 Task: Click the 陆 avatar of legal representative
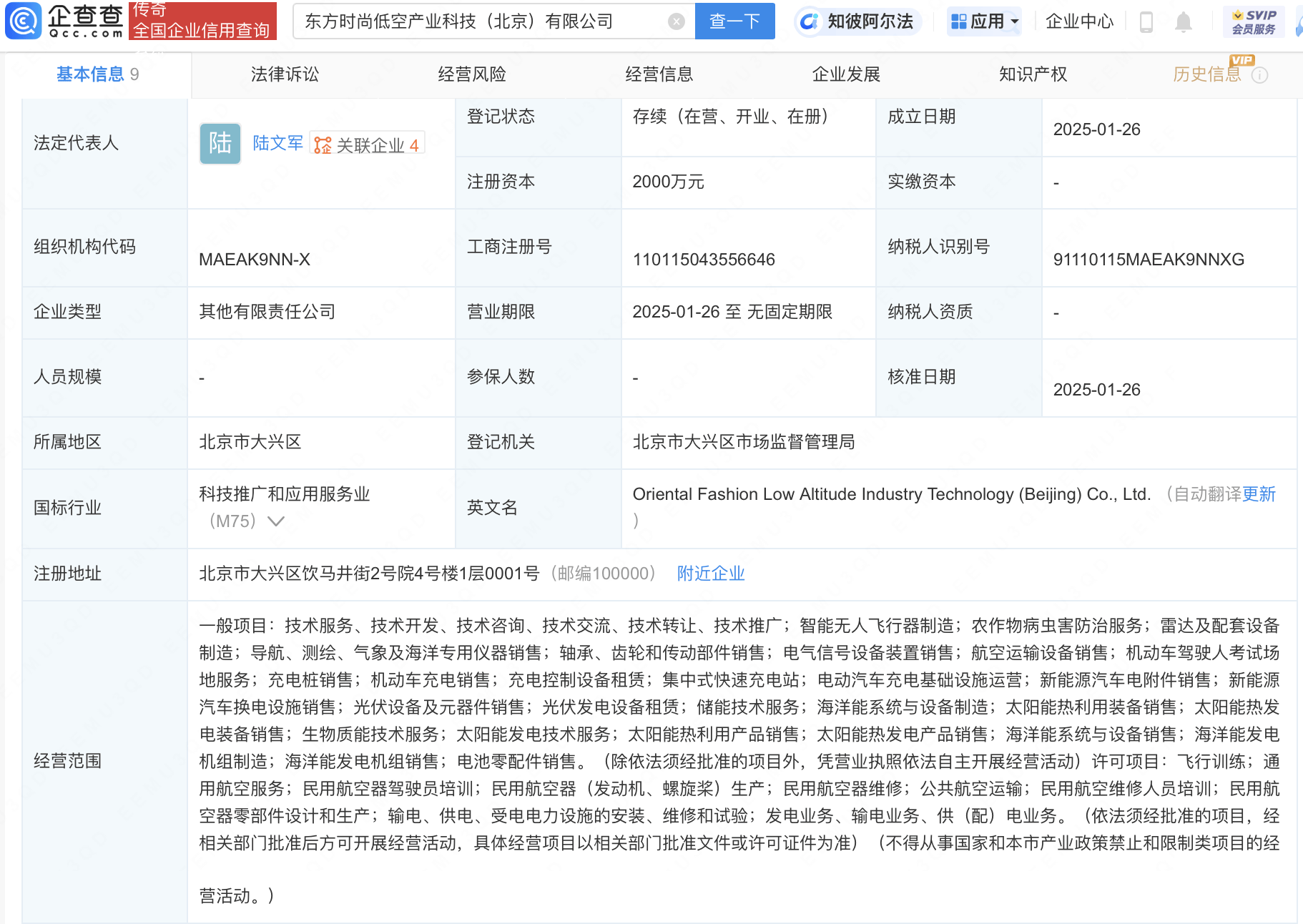(x=220, y=143)
